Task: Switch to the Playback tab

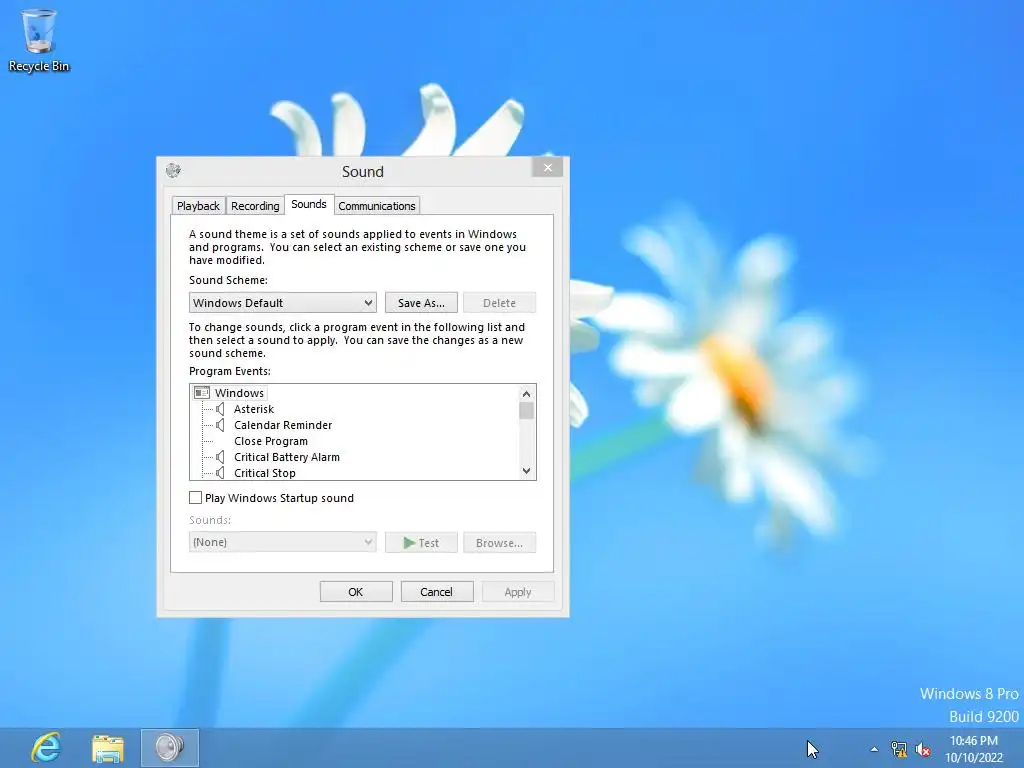Action: coord(199,206)
